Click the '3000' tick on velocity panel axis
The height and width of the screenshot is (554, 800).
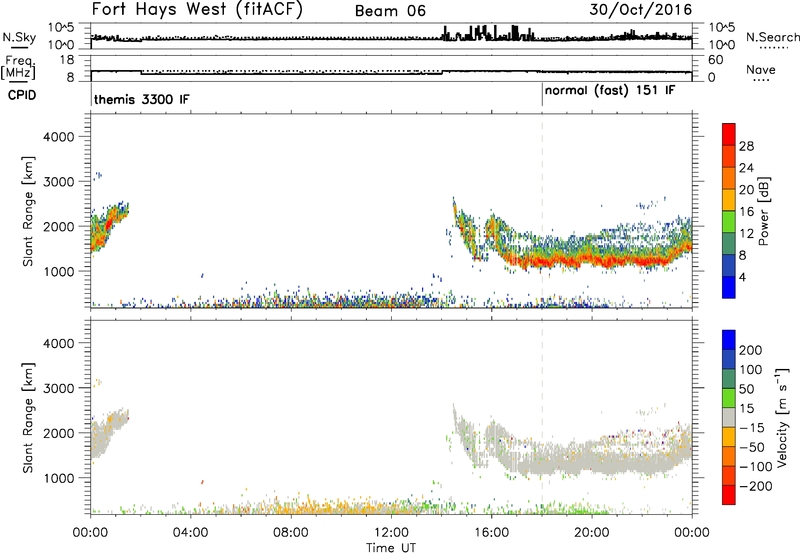coord(58,388)
